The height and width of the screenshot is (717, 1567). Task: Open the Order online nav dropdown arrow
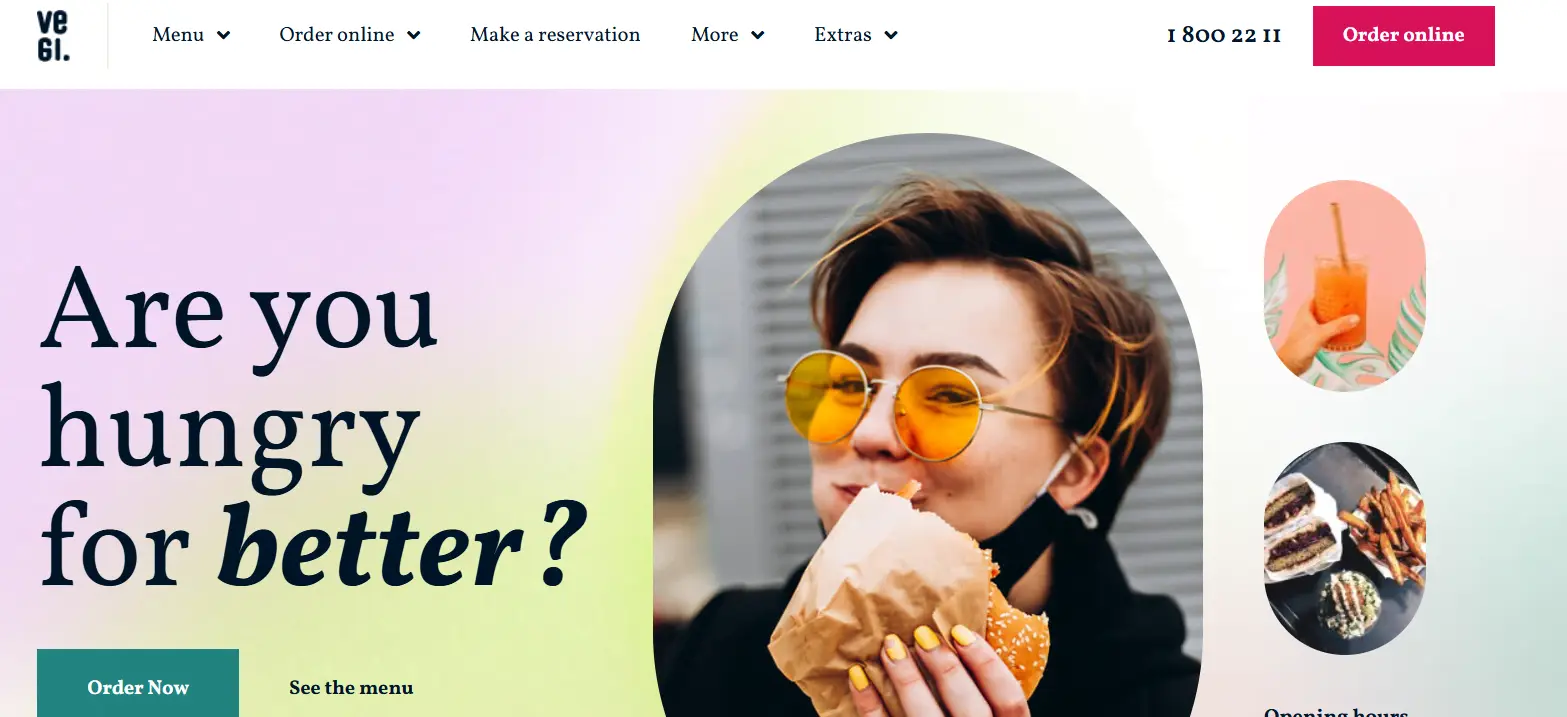pyautogui.click(x=413, y=35)
